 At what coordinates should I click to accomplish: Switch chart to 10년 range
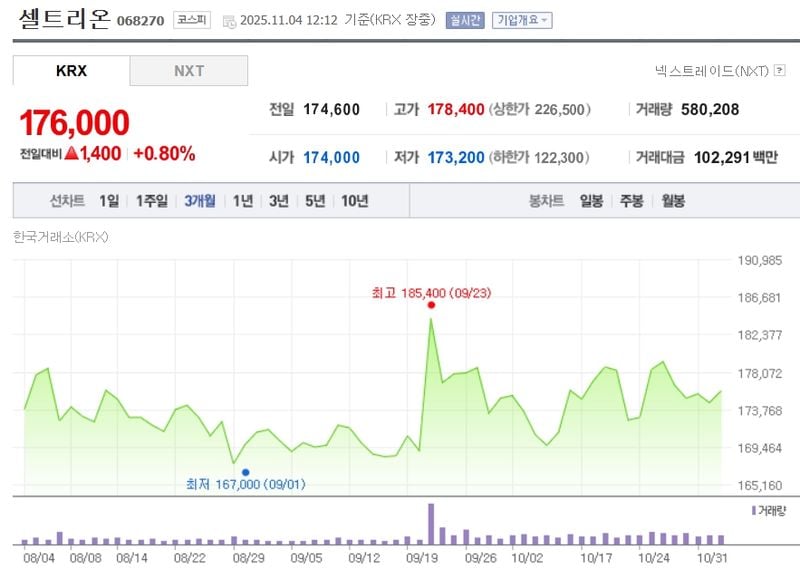(x=354, y=201)
